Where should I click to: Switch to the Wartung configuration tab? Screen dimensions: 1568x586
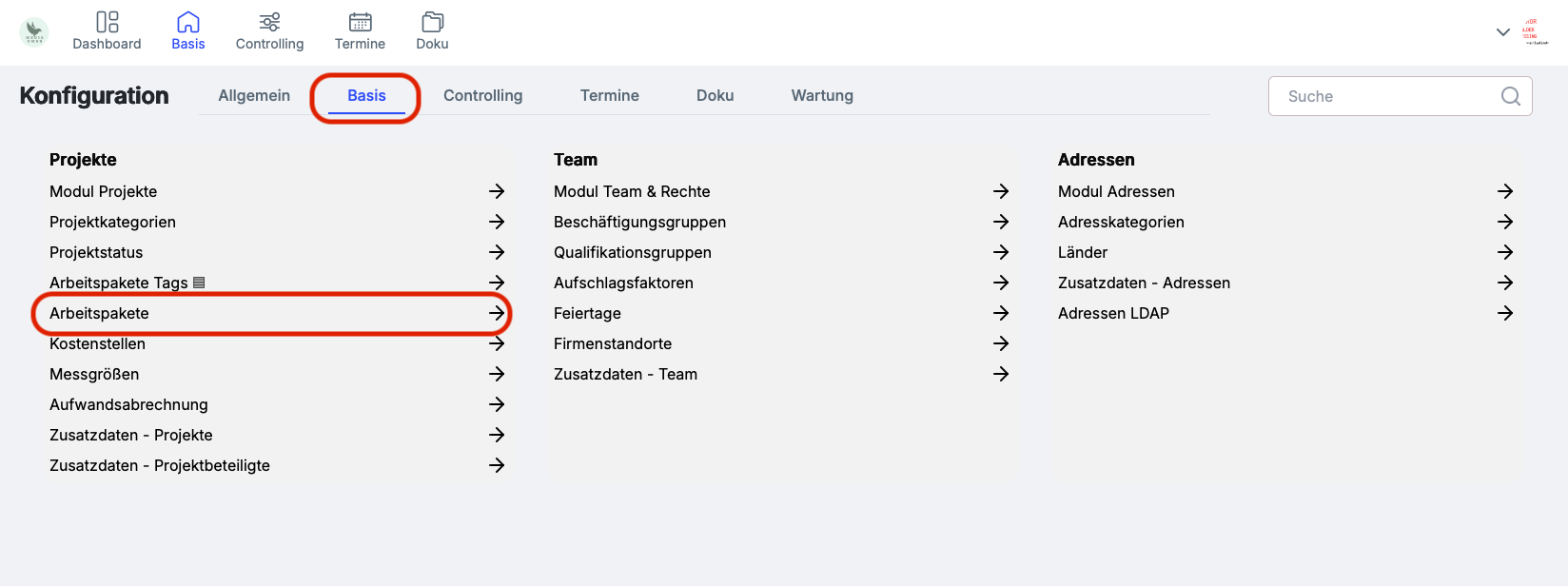(822, 96)
